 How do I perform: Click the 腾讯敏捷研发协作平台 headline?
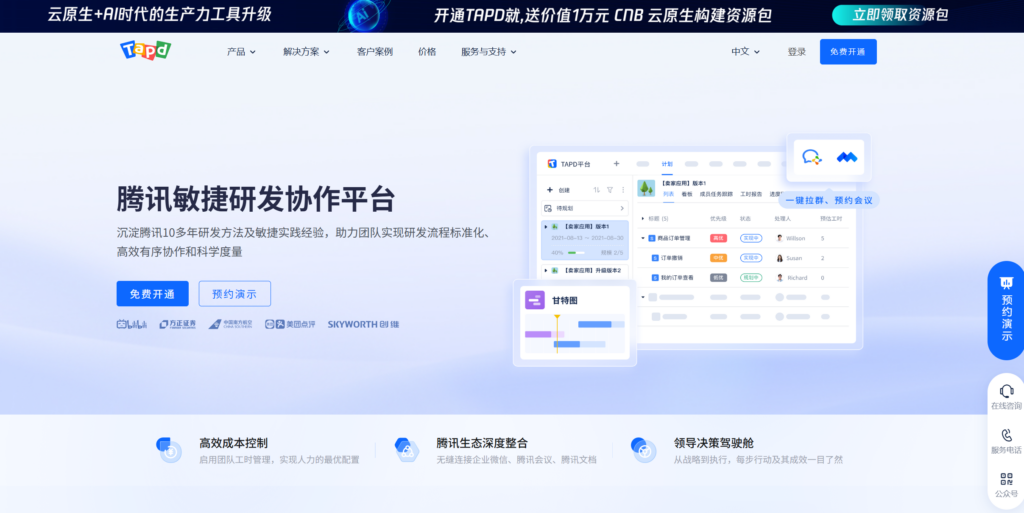[x=256, y=200]
